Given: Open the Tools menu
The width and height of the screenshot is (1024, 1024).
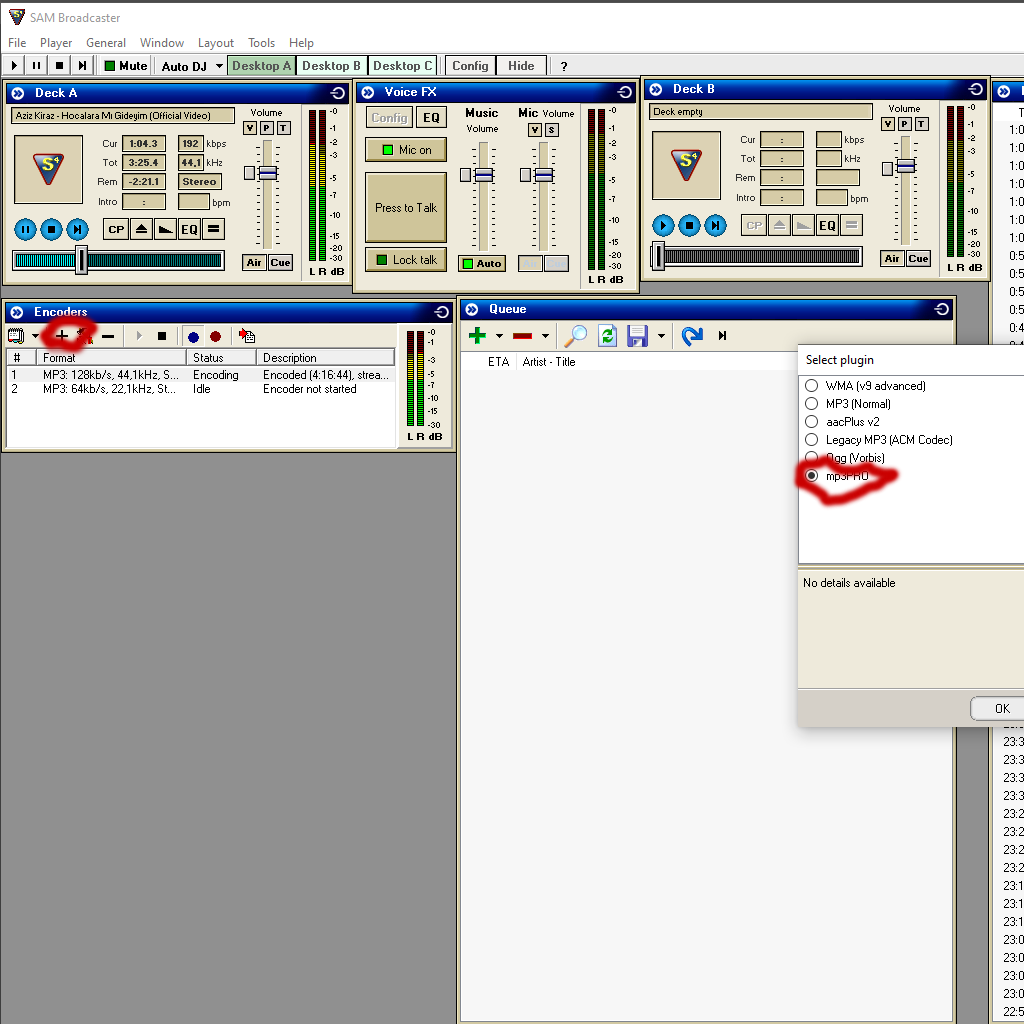Looking at the screenshot, I should click(261, 42).
